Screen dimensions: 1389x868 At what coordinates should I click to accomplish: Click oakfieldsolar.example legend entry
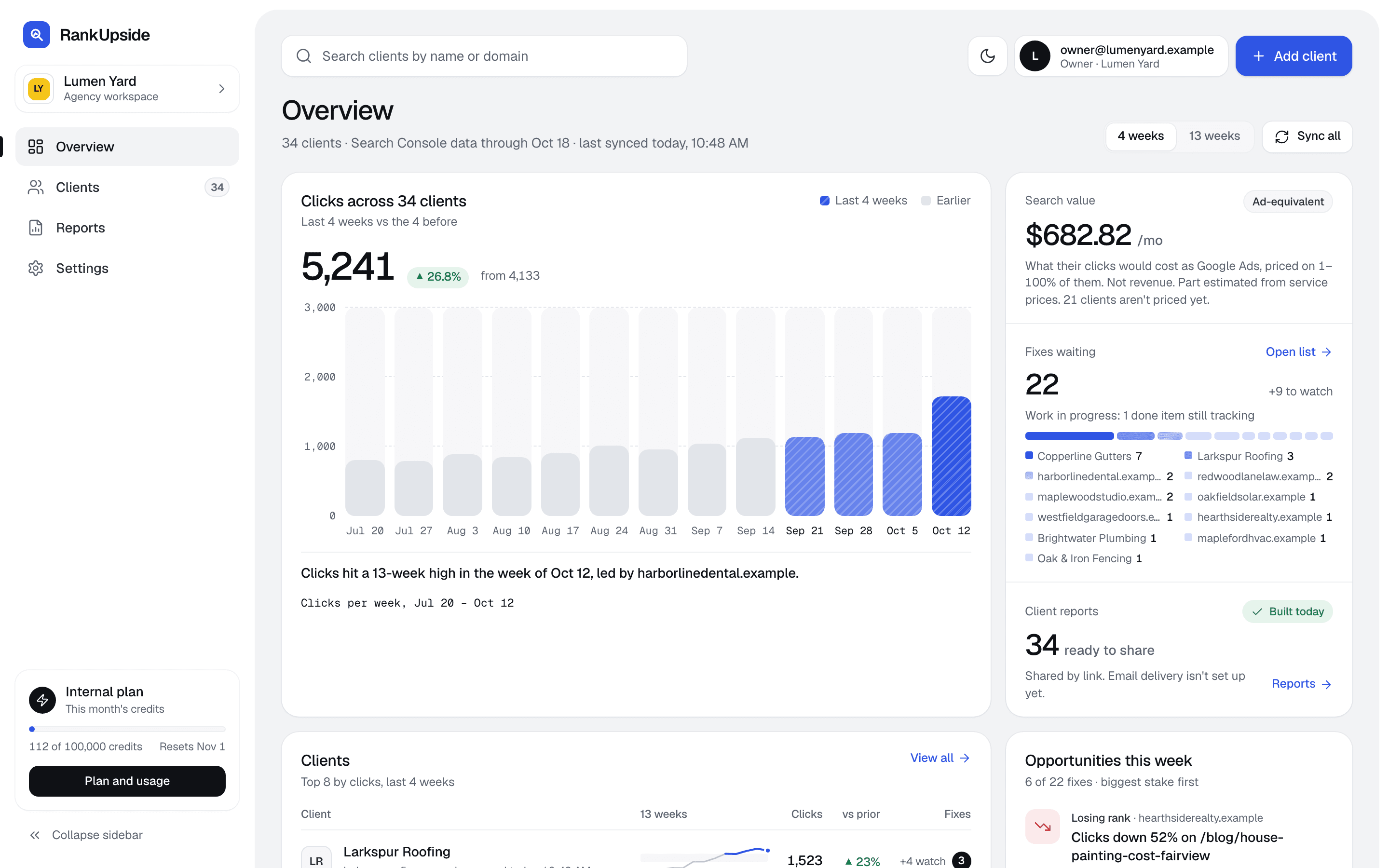click(1250, 497)
